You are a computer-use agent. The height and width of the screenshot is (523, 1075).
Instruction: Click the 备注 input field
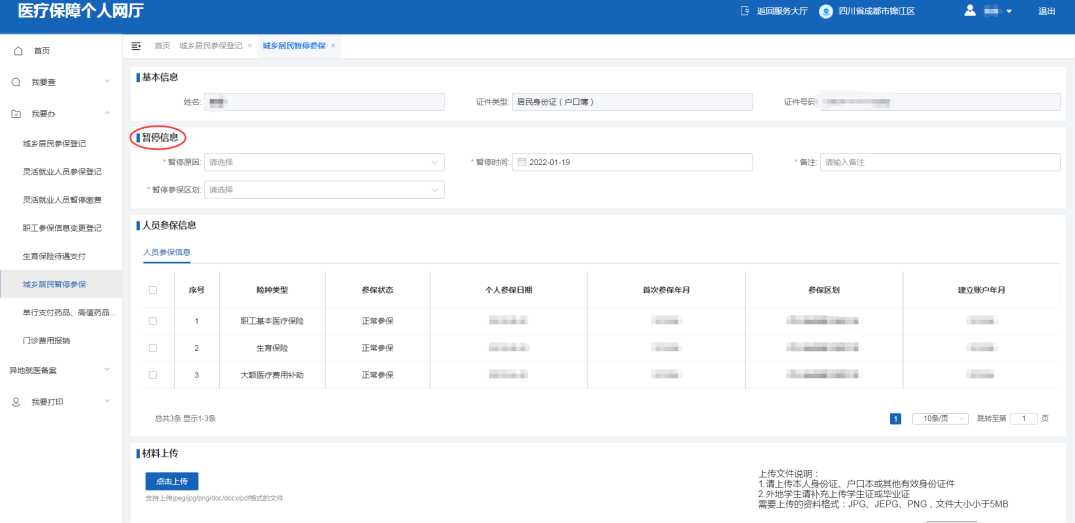[x=941, y=162]
